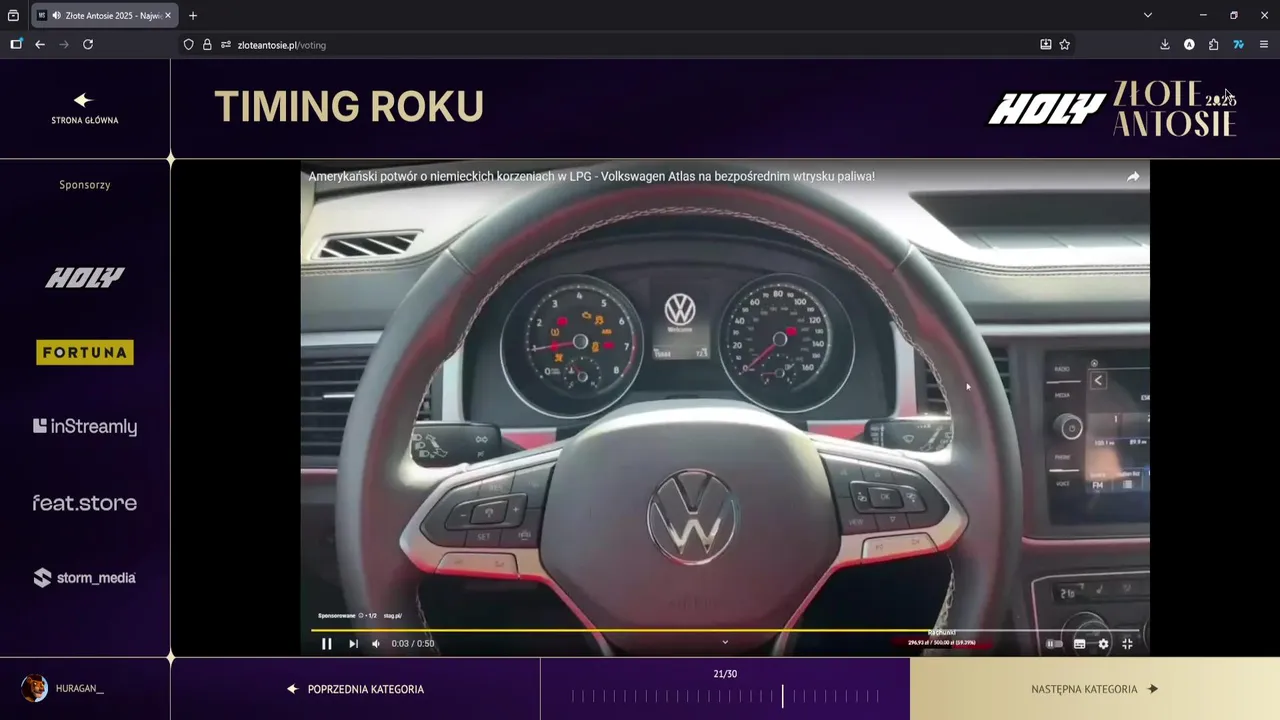
Task: Click the Sponsorzy sidebar label
Action: click(x=85, y=185)
